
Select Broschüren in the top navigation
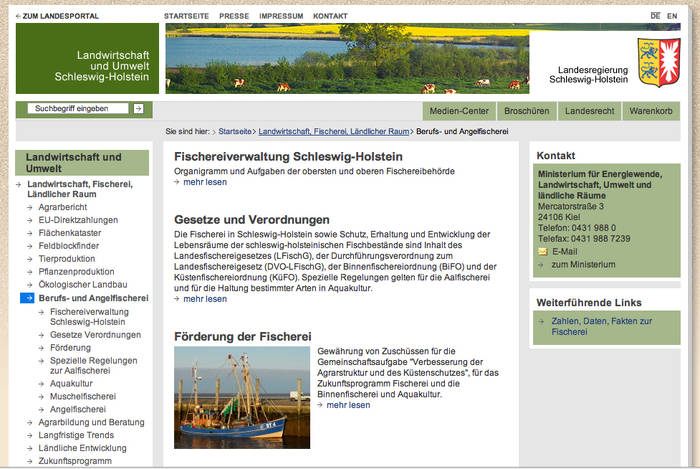pyautogui.click(x=525, y=111)
